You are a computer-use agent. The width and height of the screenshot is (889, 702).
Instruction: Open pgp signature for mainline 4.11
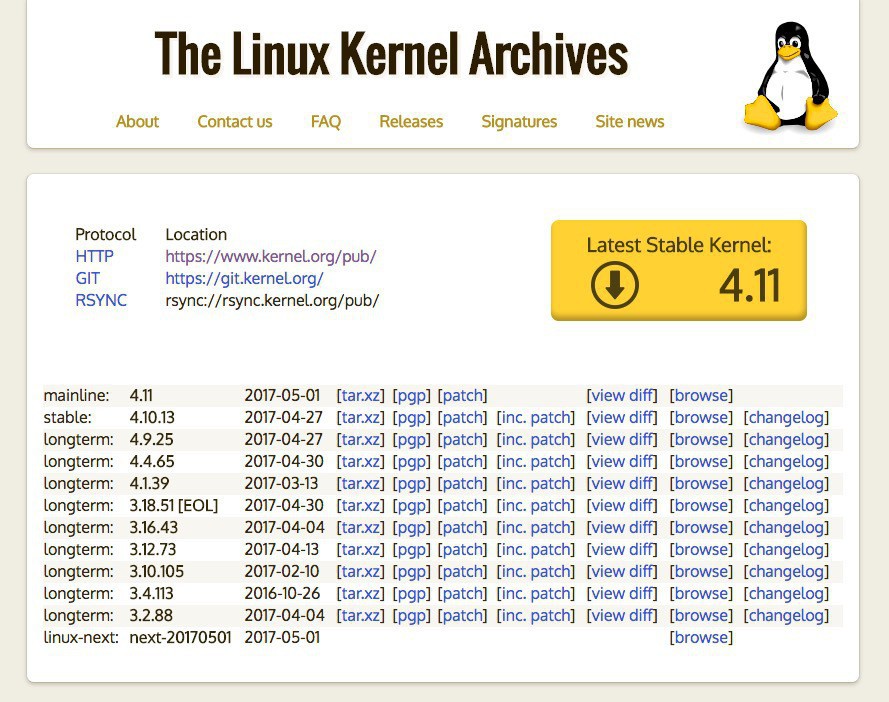coord(412,395)
